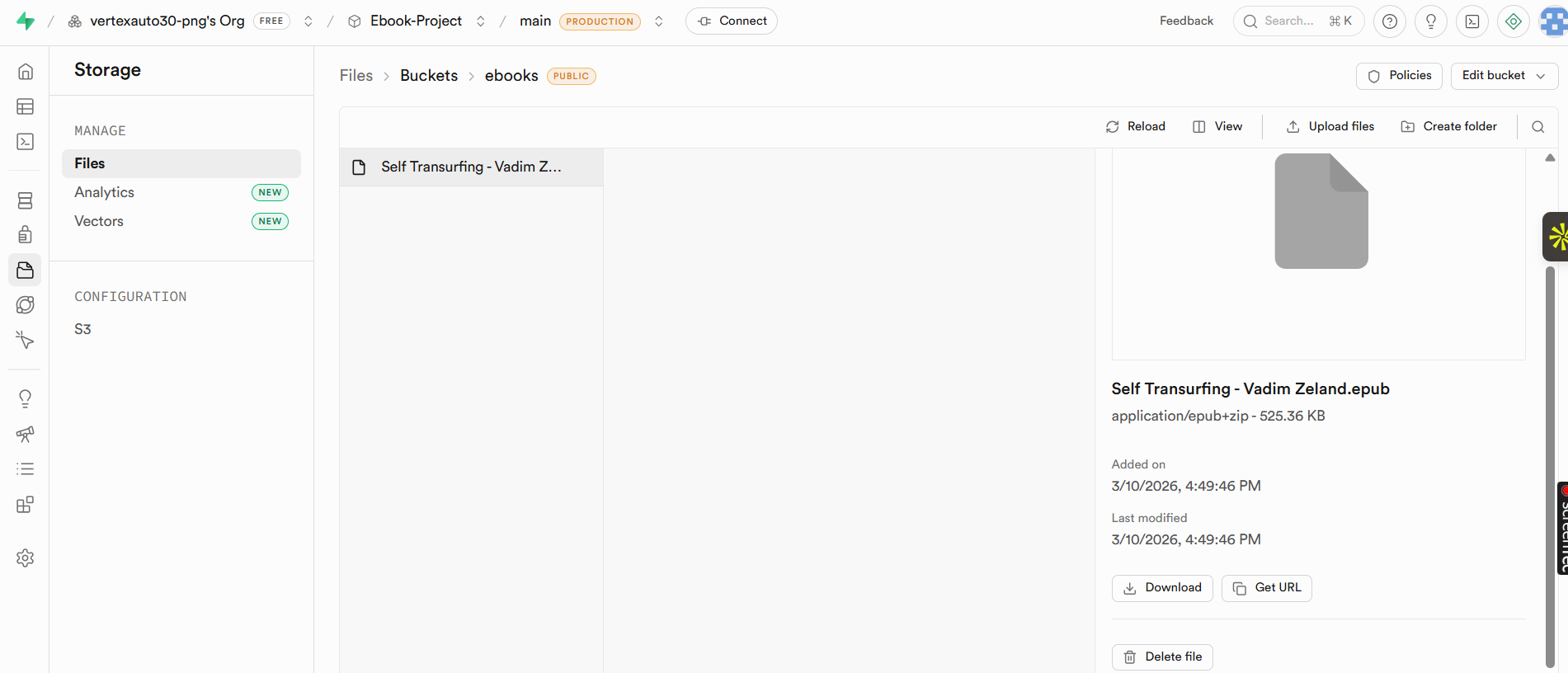
Task: Open the Edit bucket dropdown
Action: coord(1504,76)
